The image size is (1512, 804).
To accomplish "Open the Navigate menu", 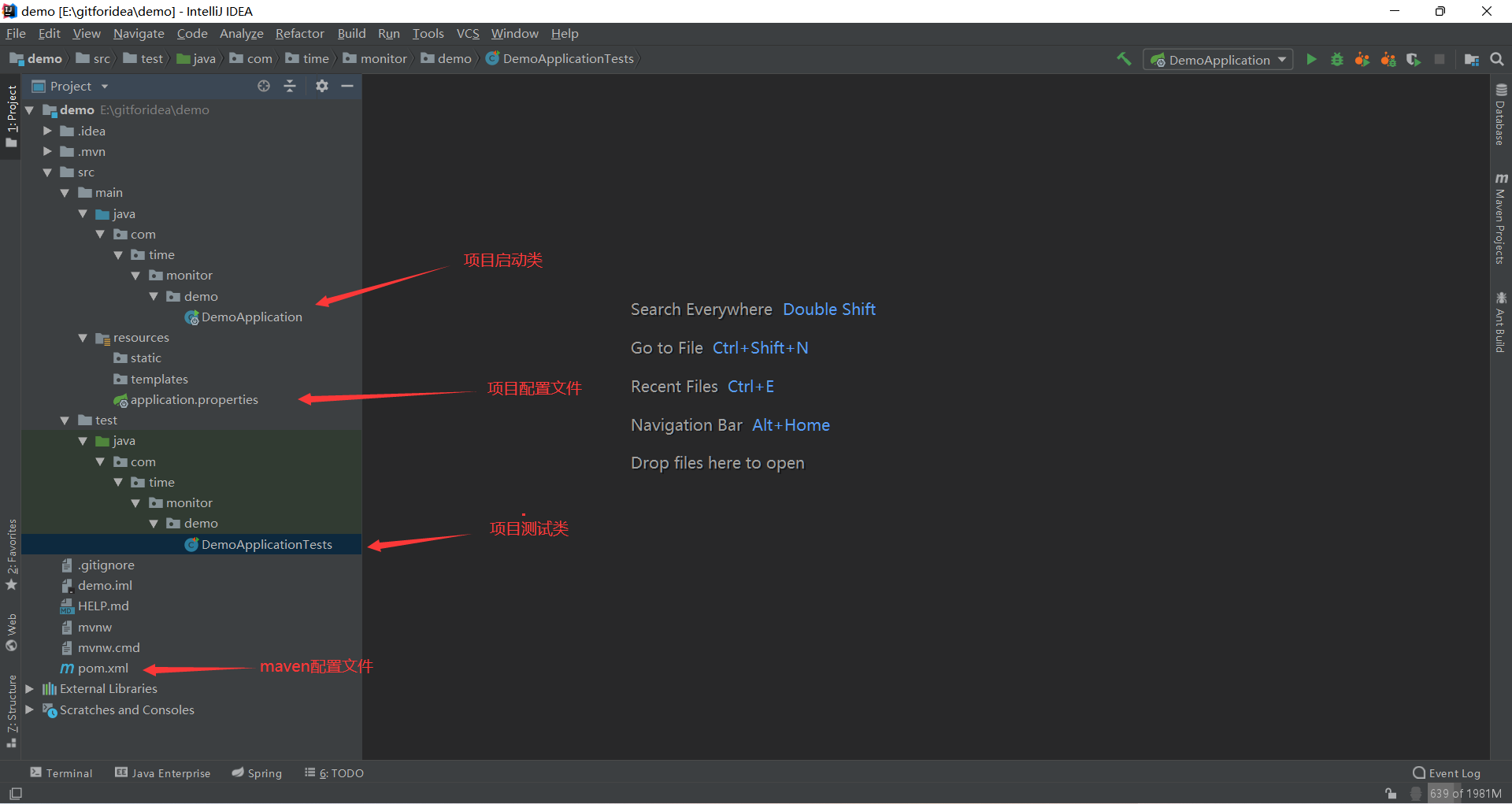I will click(x=139, y=34).
